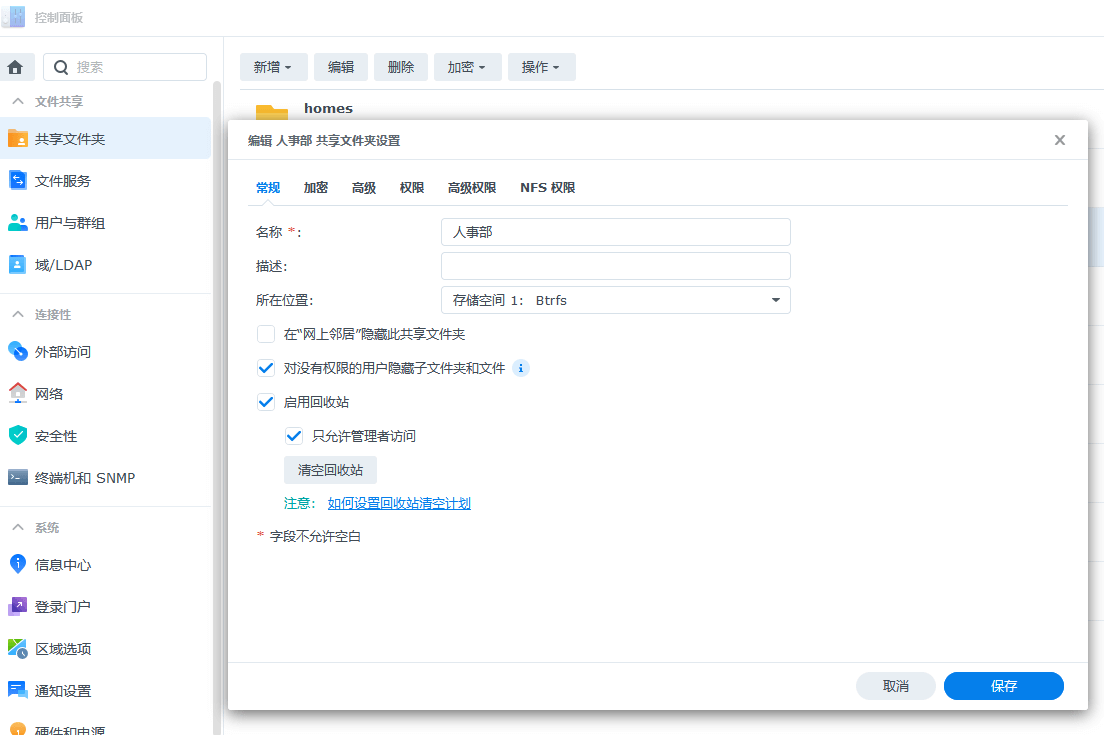Viewport: 1104px width, 735px height.
Task: Switch to the NFS 权限 tab
Action: [x=547, y=188]
